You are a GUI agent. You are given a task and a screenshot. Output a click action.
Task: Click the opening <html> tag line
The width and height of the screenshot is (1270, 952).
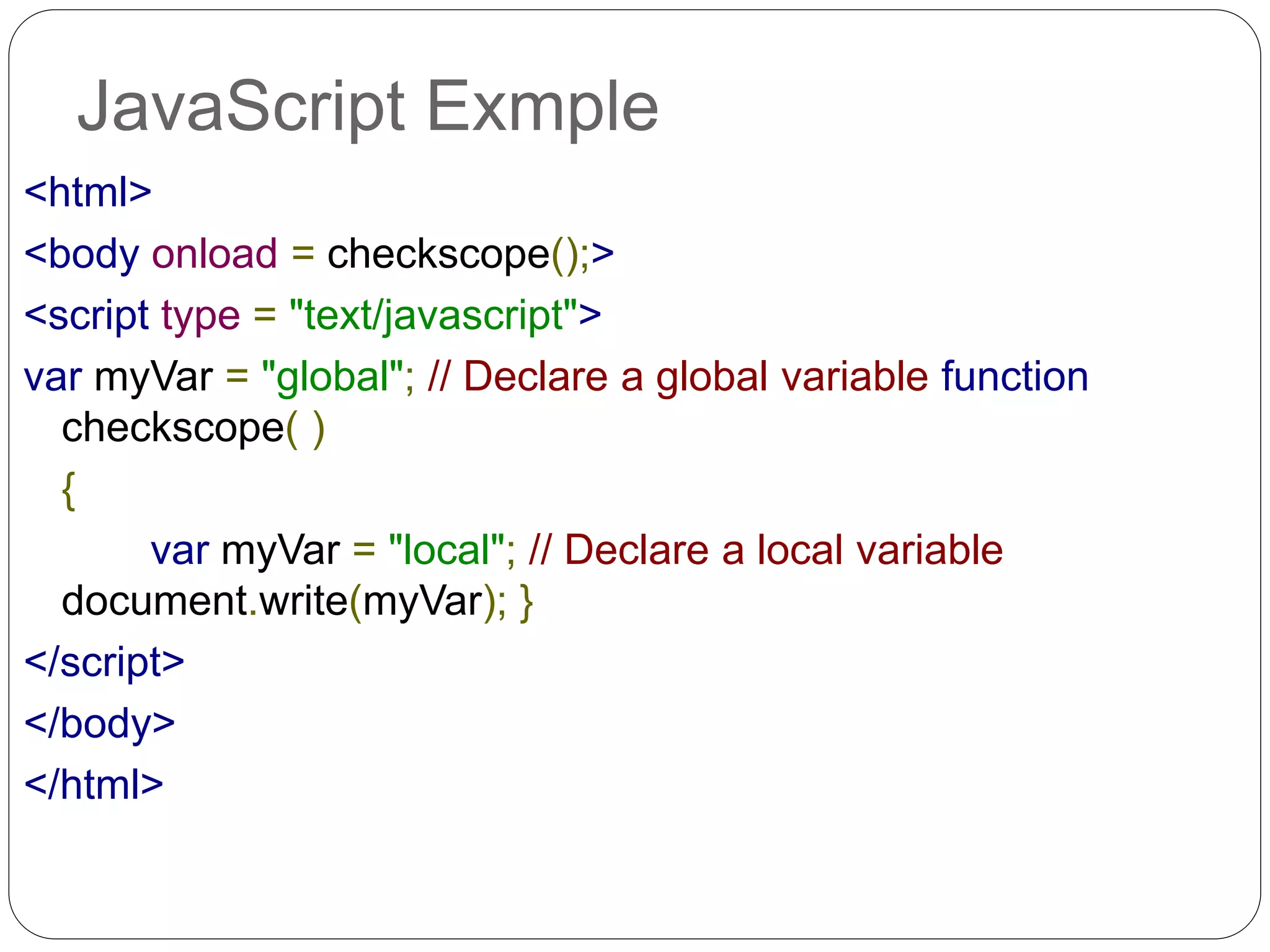tap(87, 192)
